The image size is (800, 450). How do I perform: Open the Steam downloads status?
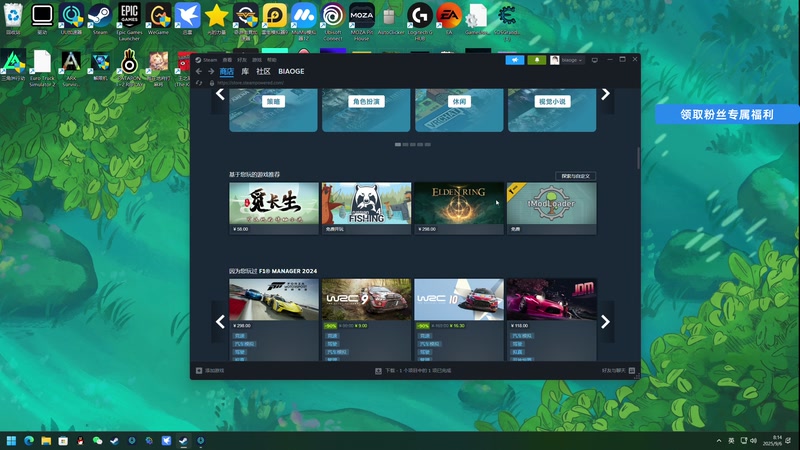click(413, 371)
